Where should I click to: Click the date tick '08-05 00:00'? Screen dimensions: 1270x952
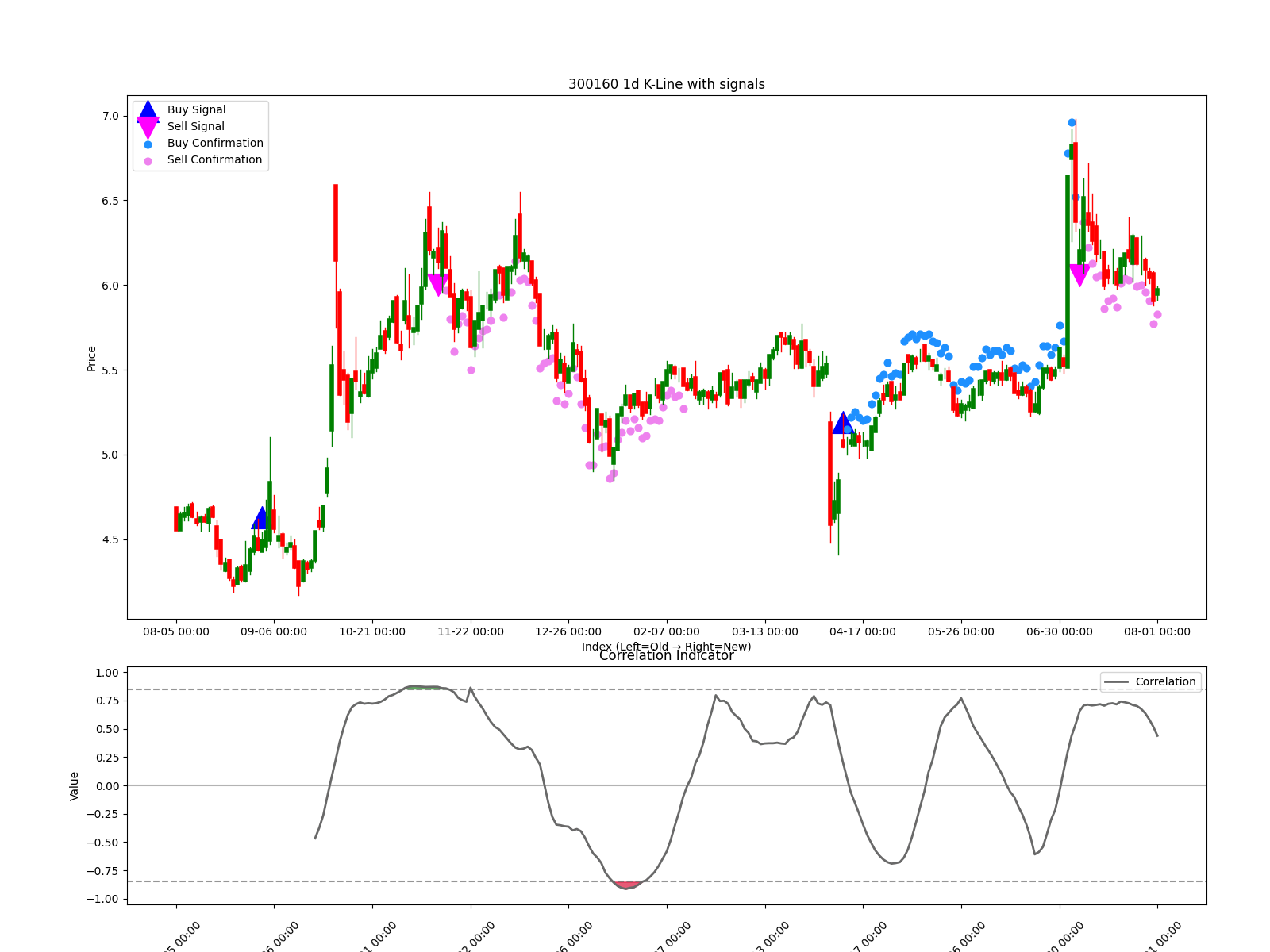176,631
